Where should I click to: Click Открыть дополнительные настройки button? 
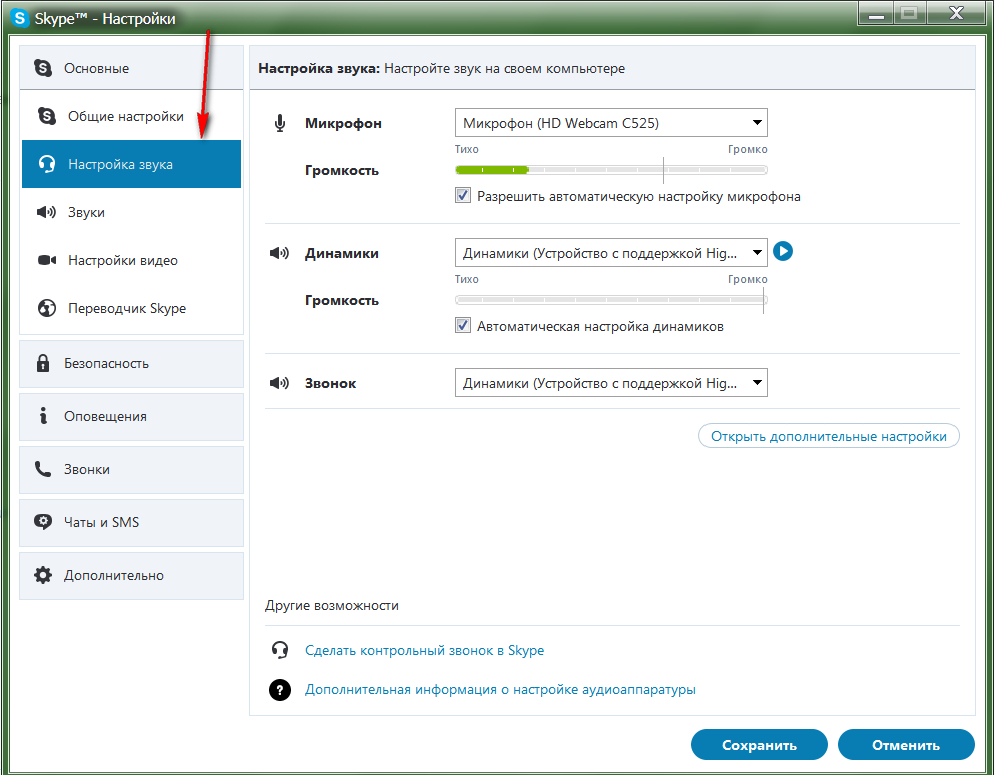coord(829,436)
